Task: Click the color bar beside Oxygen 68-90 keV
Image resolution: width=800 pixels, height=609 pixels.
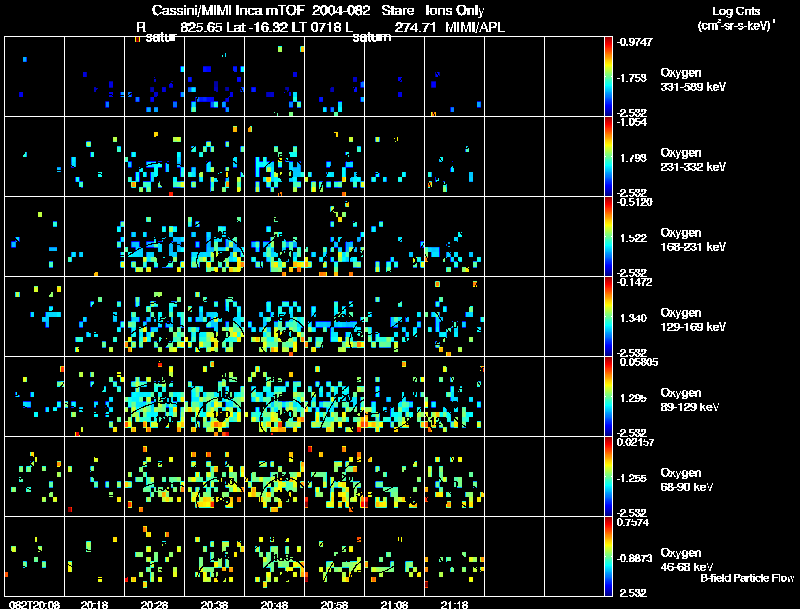Action: point(608,476)
